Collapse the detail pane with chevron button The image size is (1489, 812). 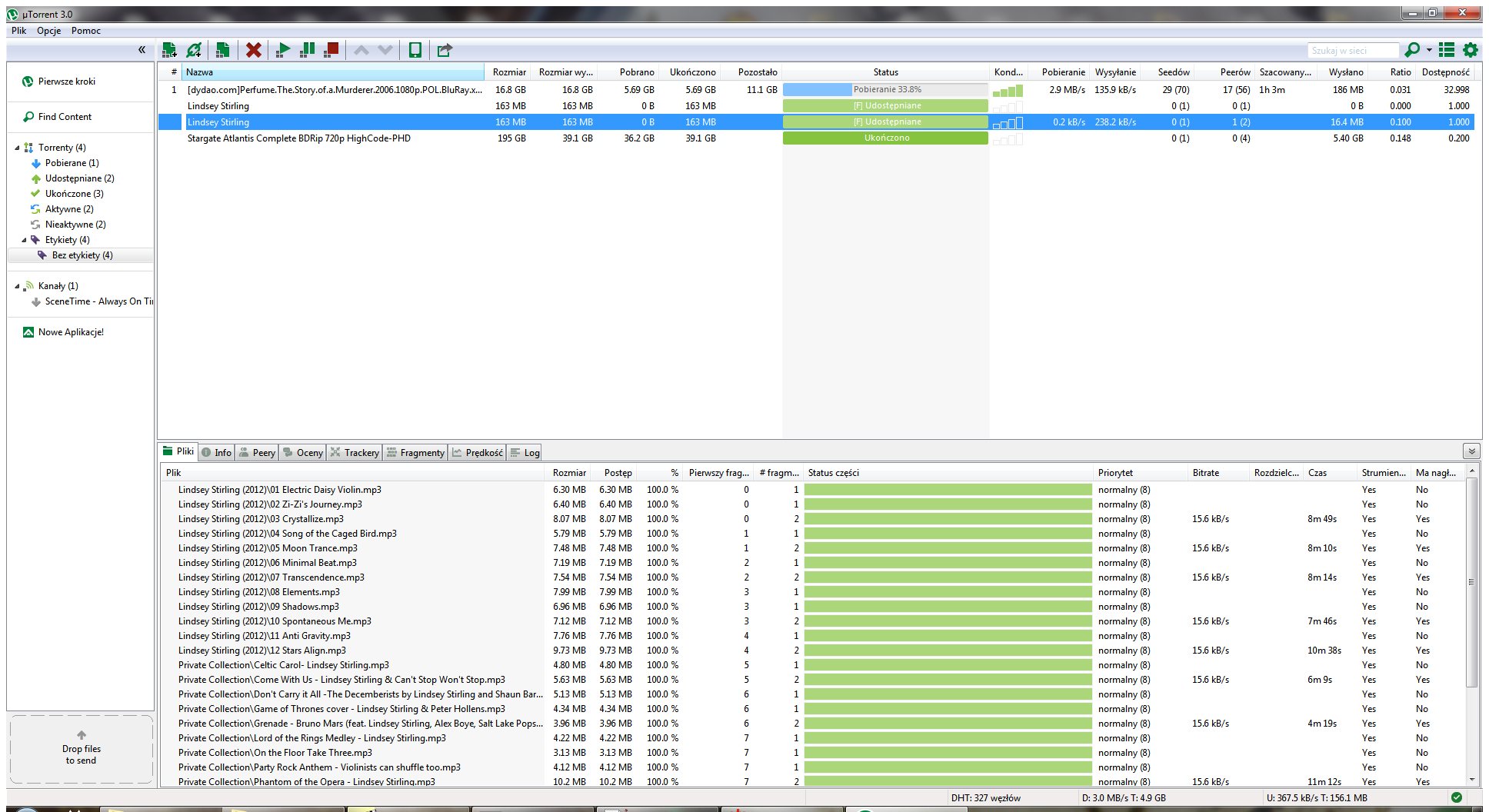(1471, 452)
